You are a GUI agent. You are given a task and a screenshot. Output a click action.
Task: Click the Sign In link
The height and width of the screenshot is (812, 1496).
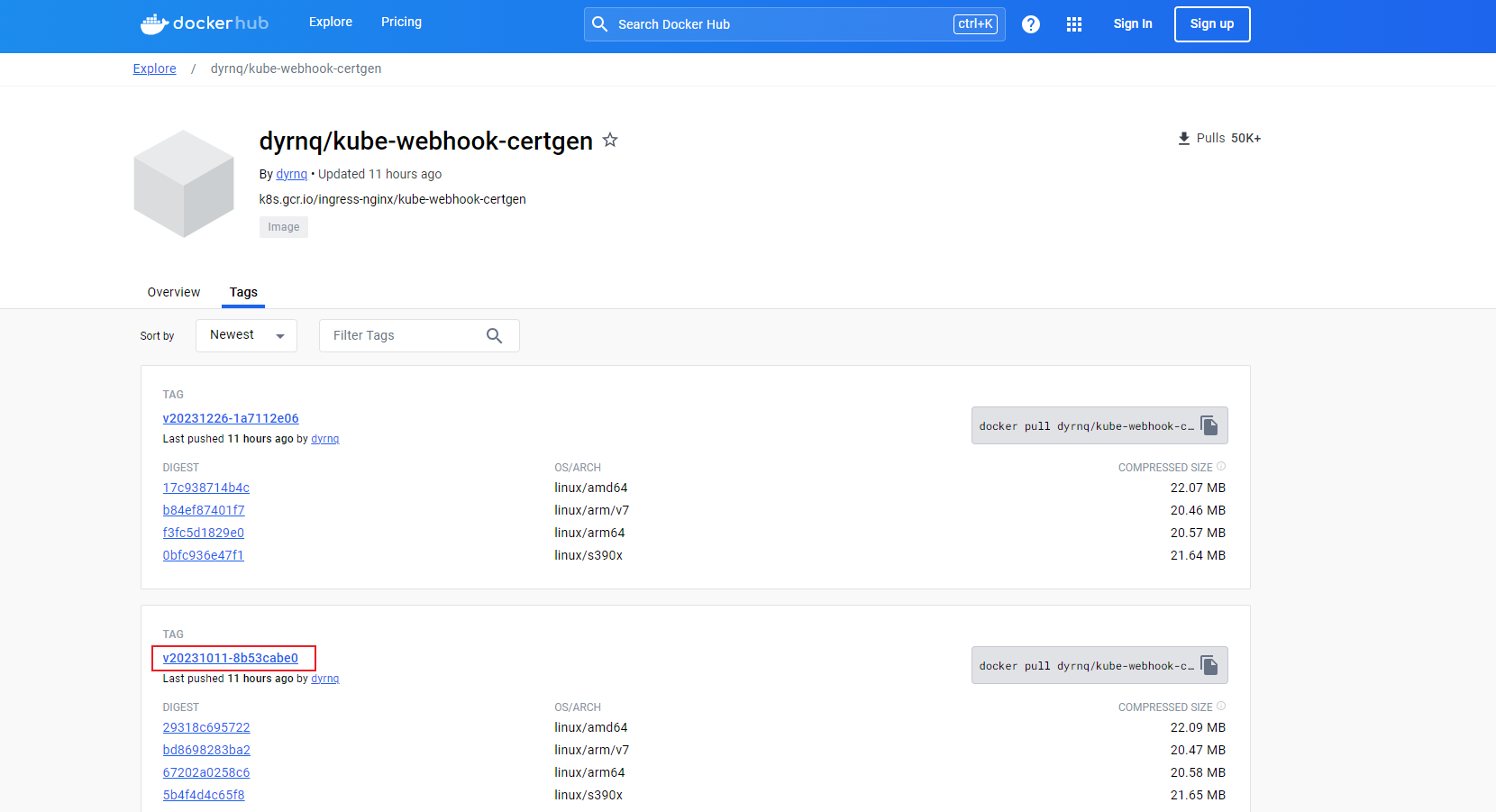coord(1133,24)
